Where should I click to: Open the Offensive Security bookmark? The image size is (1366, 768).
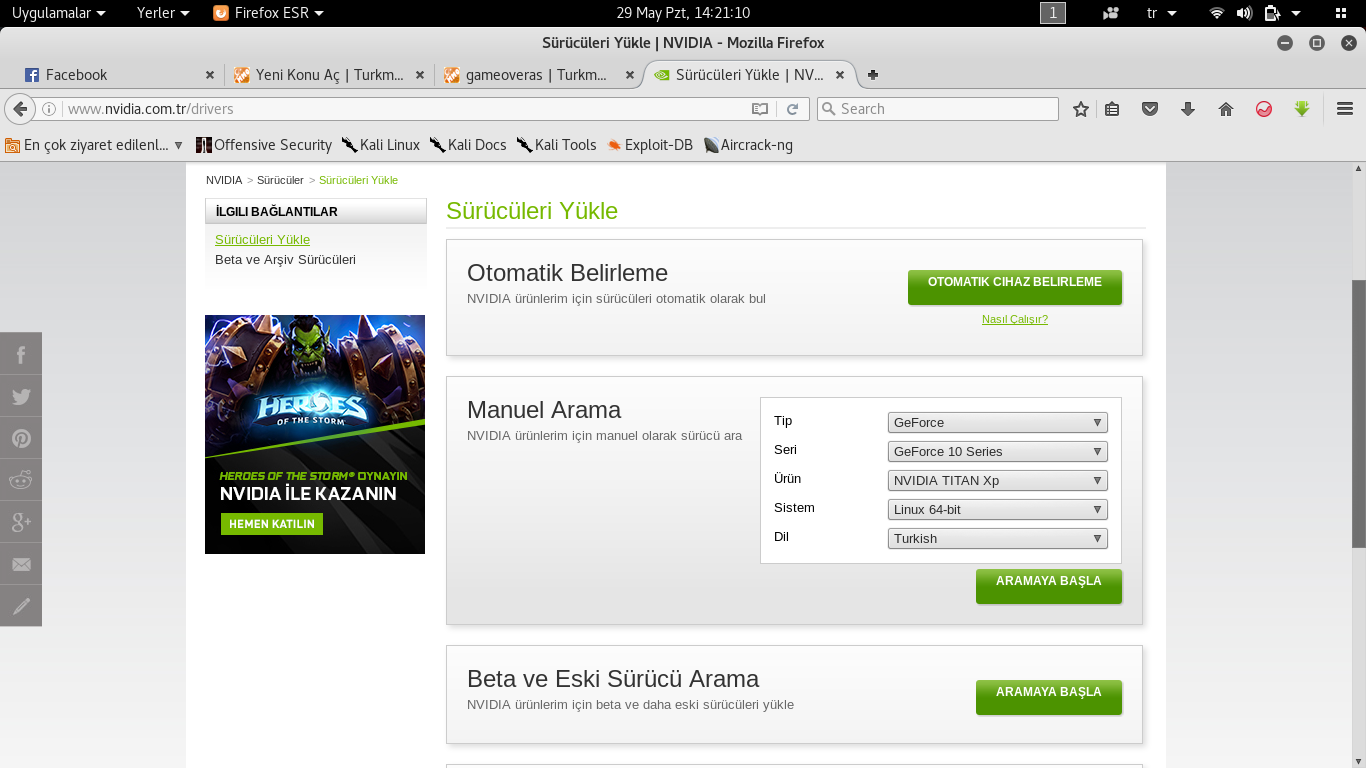click(x=264, y=145)
